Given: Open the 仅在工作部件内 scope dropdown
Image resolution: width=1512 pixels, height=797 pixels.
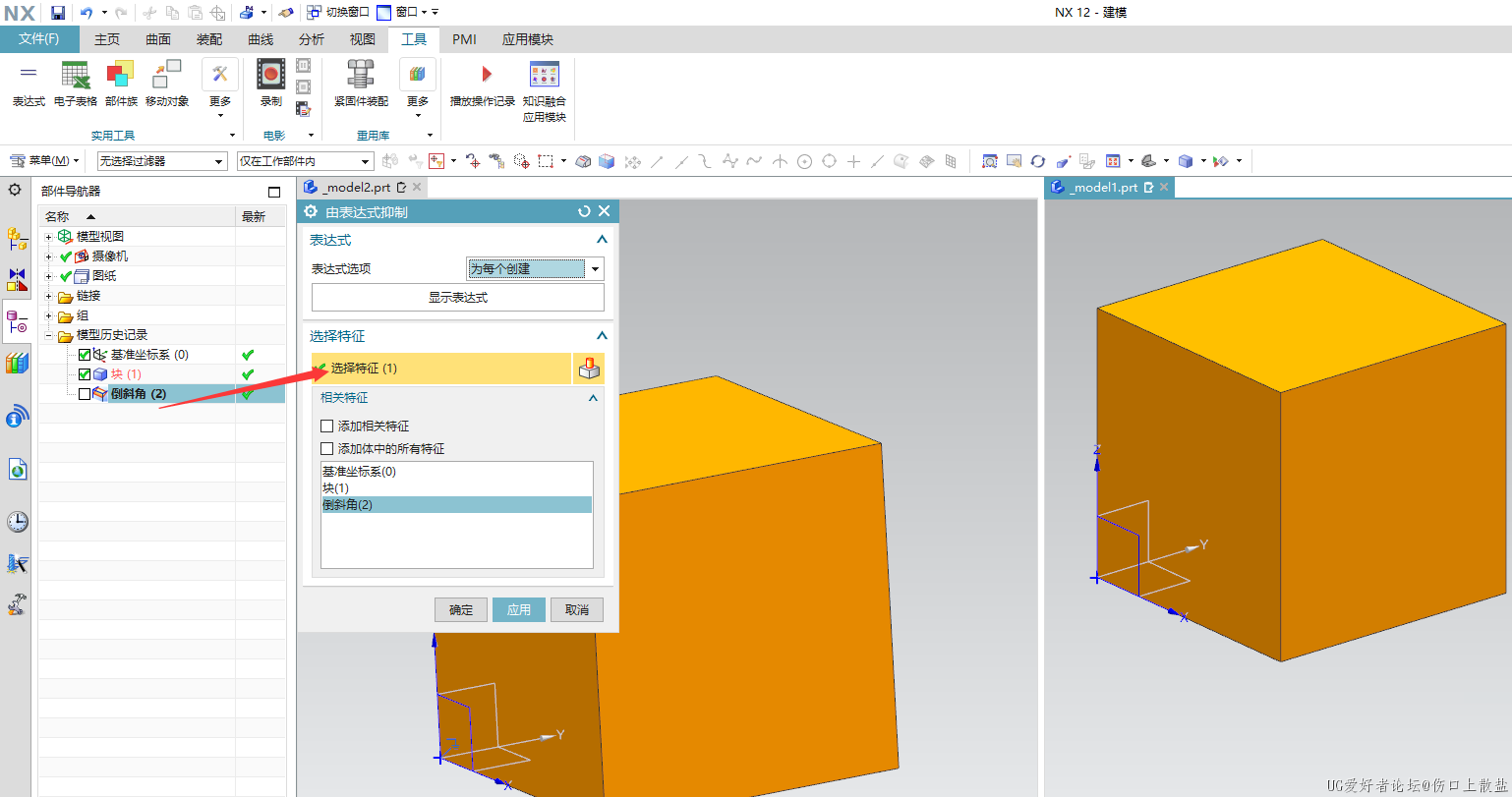Looking at the screenshot, I should 306,161.
